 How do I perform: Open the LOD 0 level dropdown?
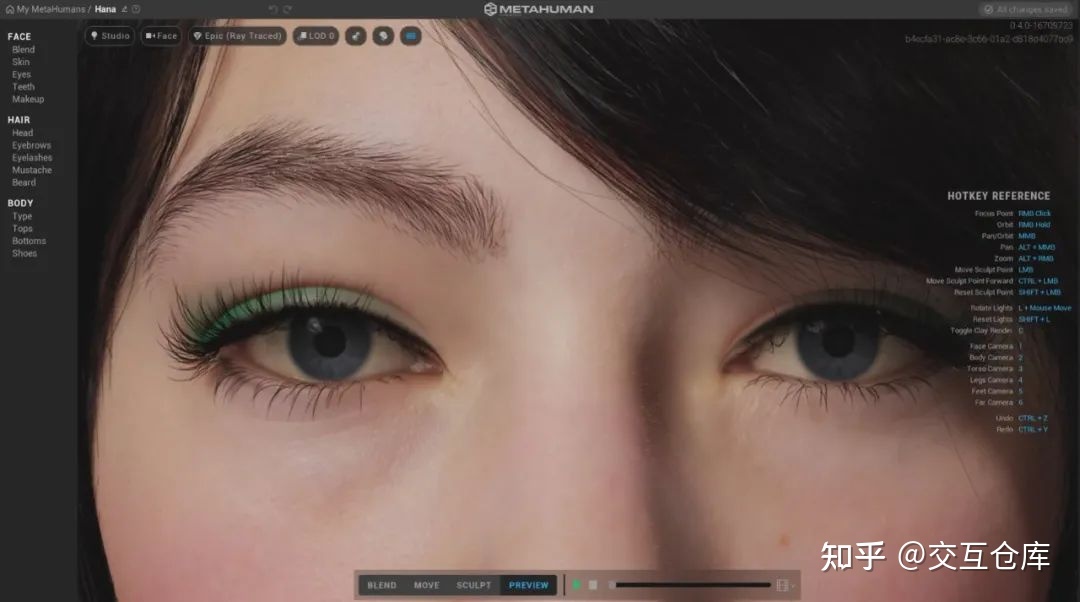316,36
